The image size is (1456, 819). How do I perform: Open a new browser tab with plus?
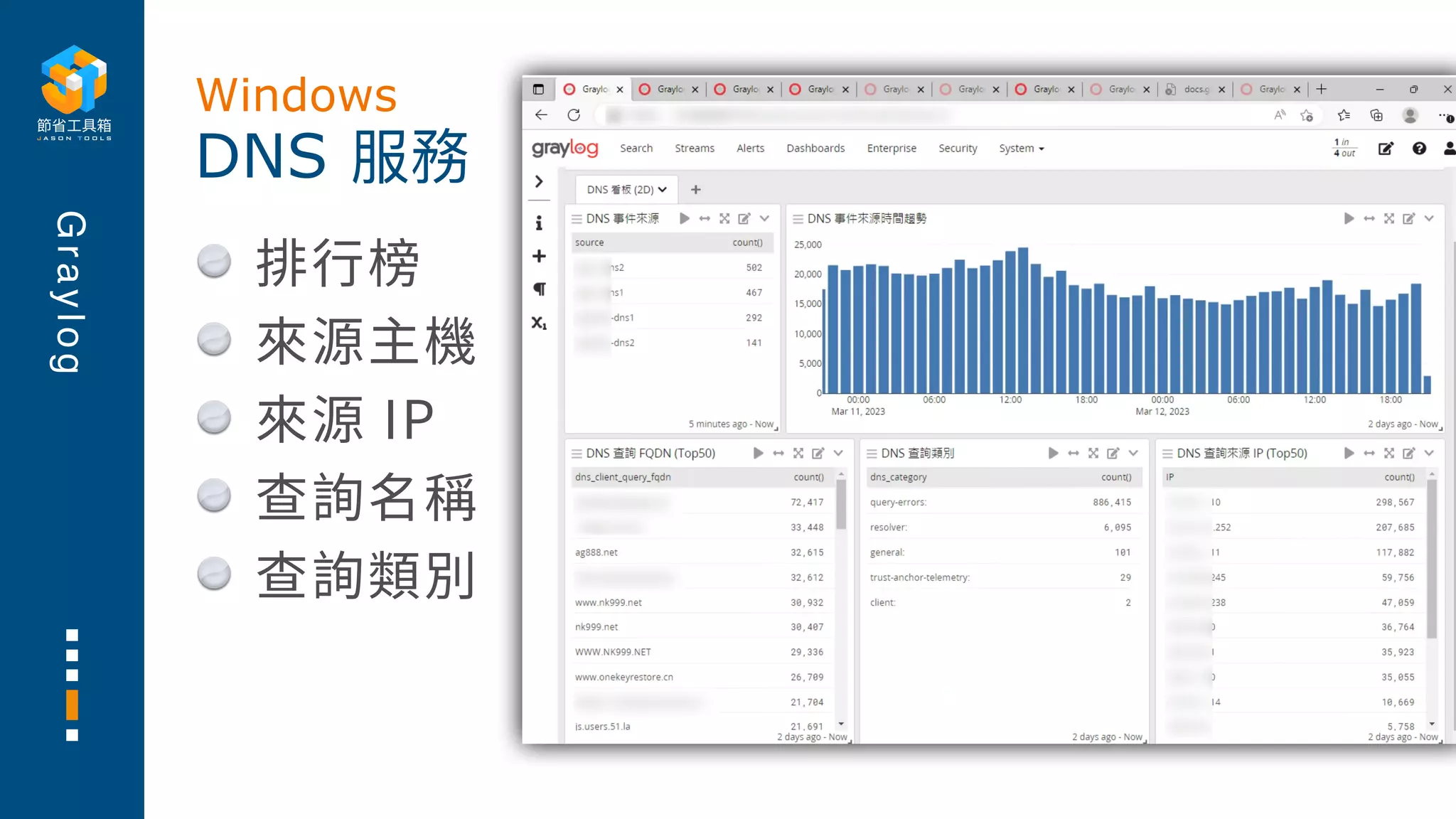click(x=1321, y=89)
